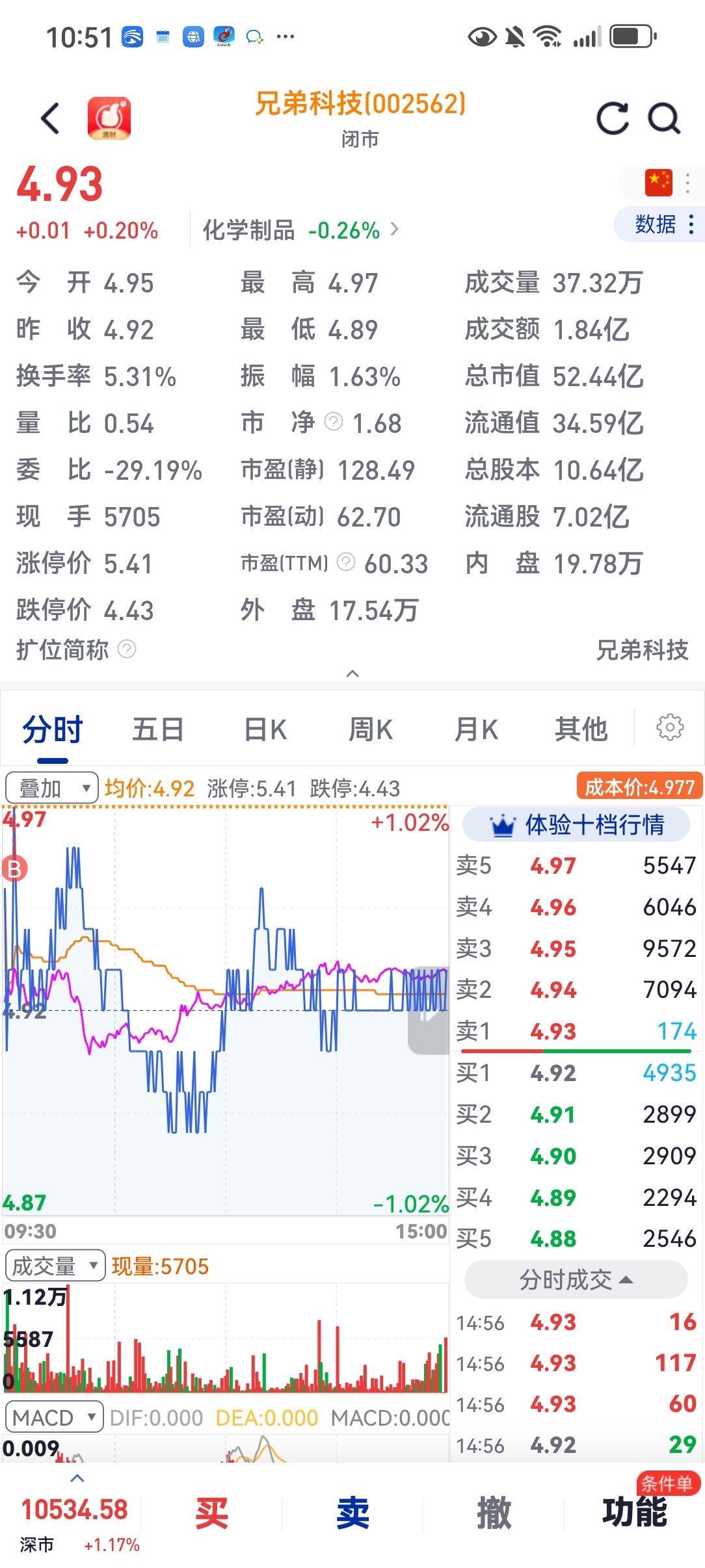Viewport: 705px width, 1568px height.
Task: Open the MACD indicator dropdown
Action: [x=55, y=1417]
